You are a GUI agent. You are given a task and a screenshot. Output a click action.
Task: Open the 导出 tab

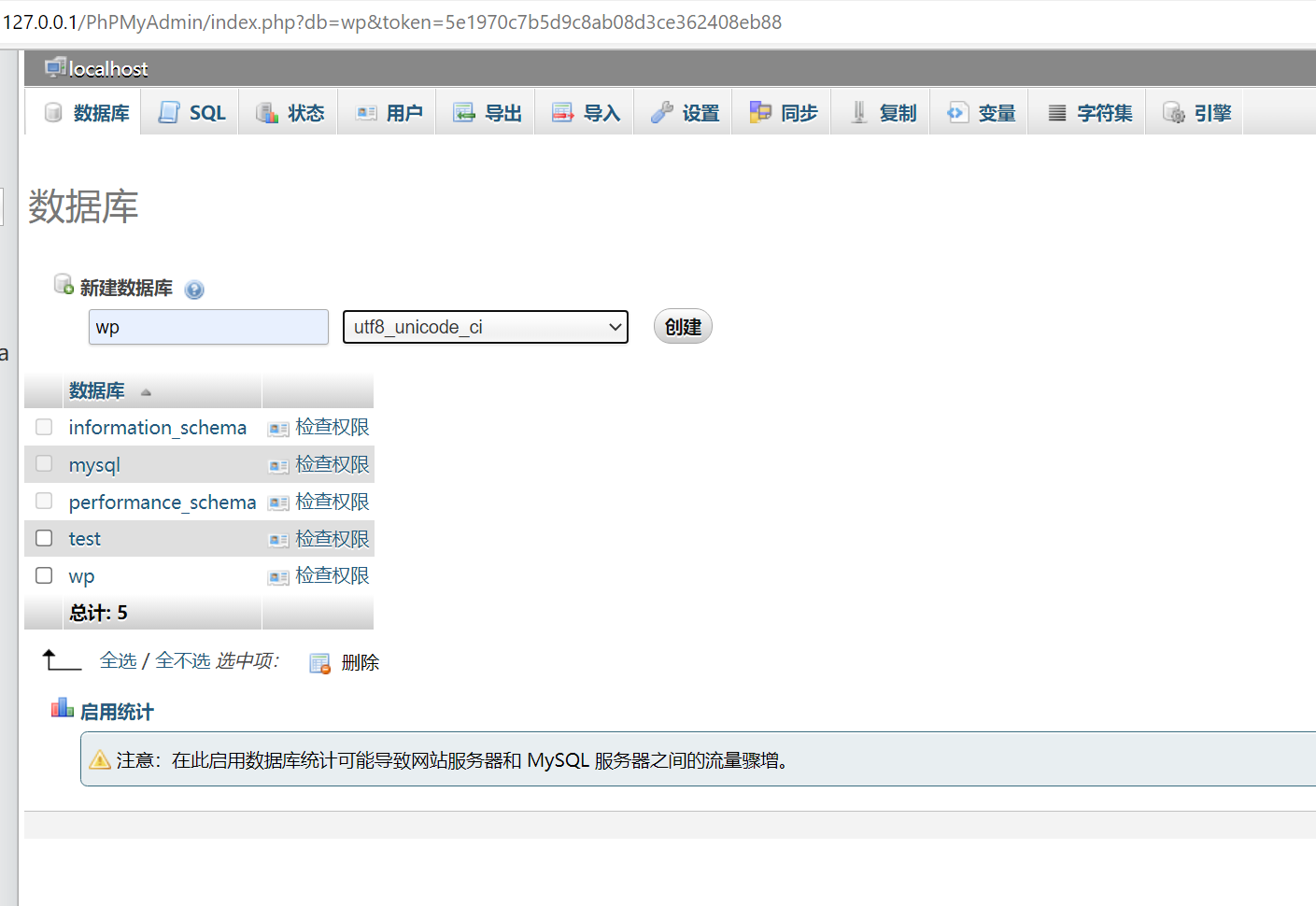coord(486,112)
